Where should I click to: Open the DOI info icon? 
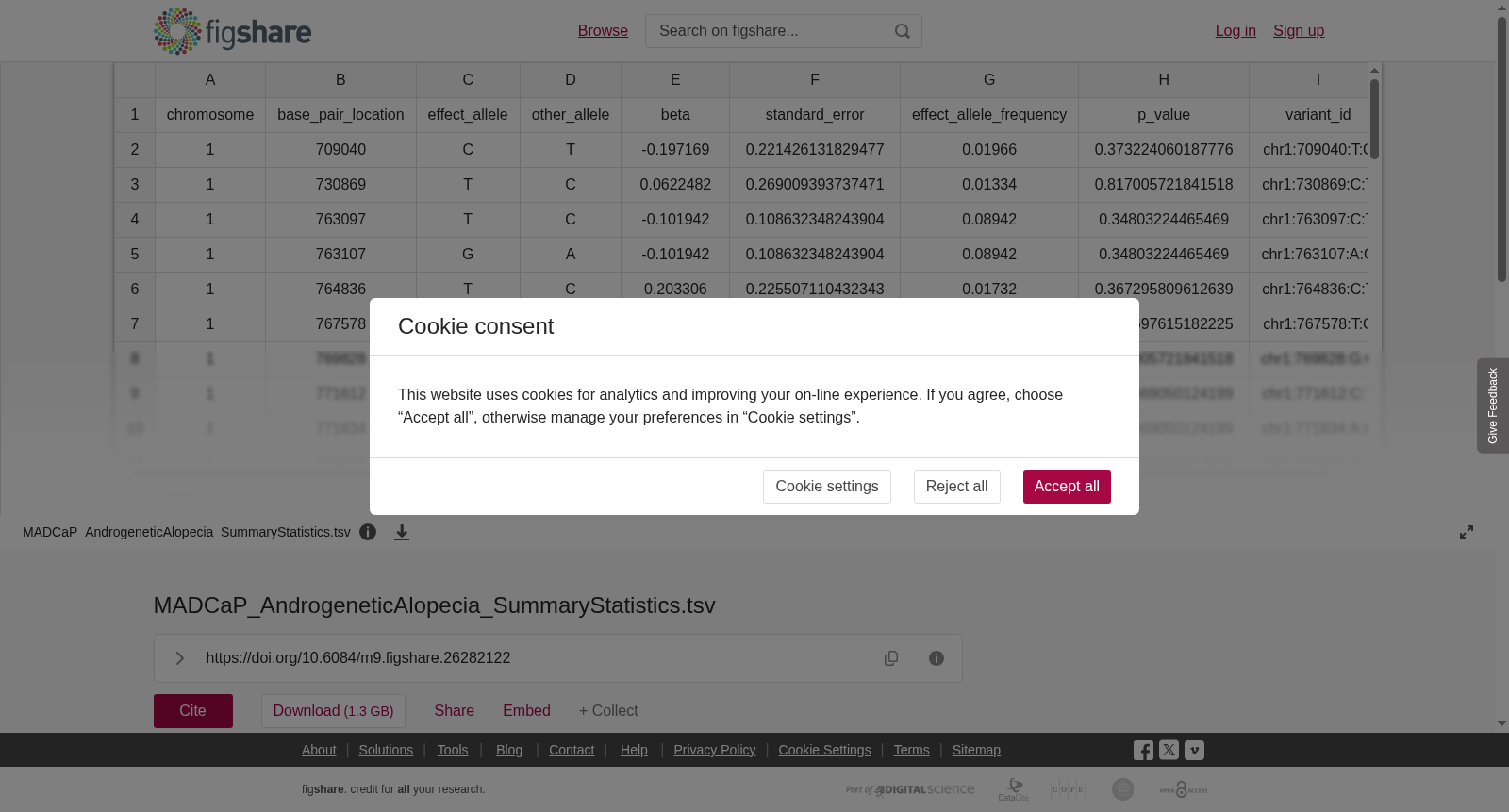pyautogui.click(x=937, y=658)
